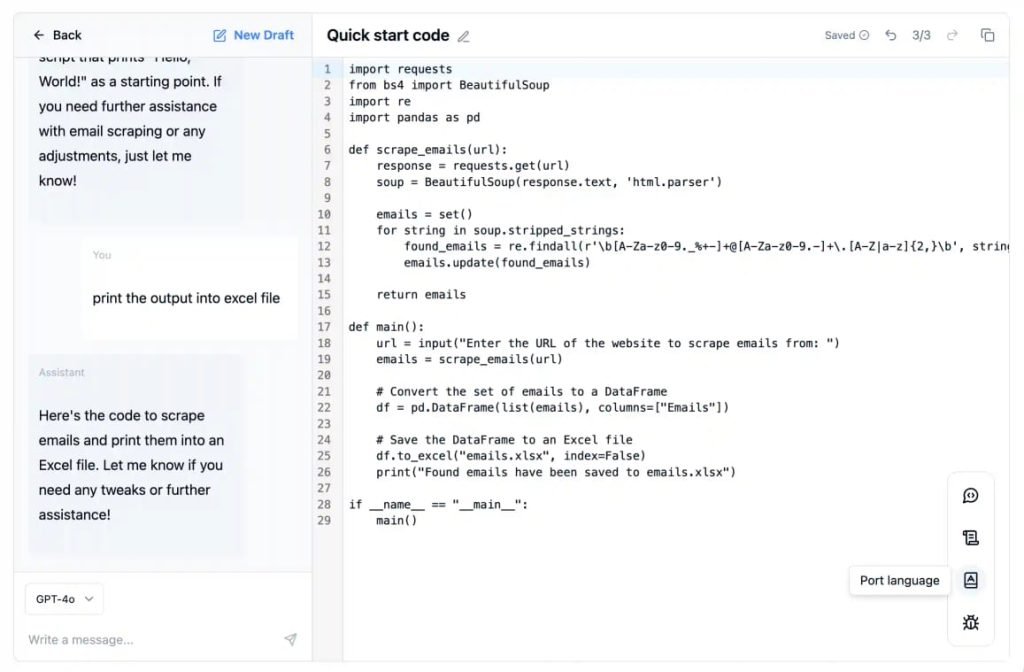Click the 3/3 version counter

921,35
